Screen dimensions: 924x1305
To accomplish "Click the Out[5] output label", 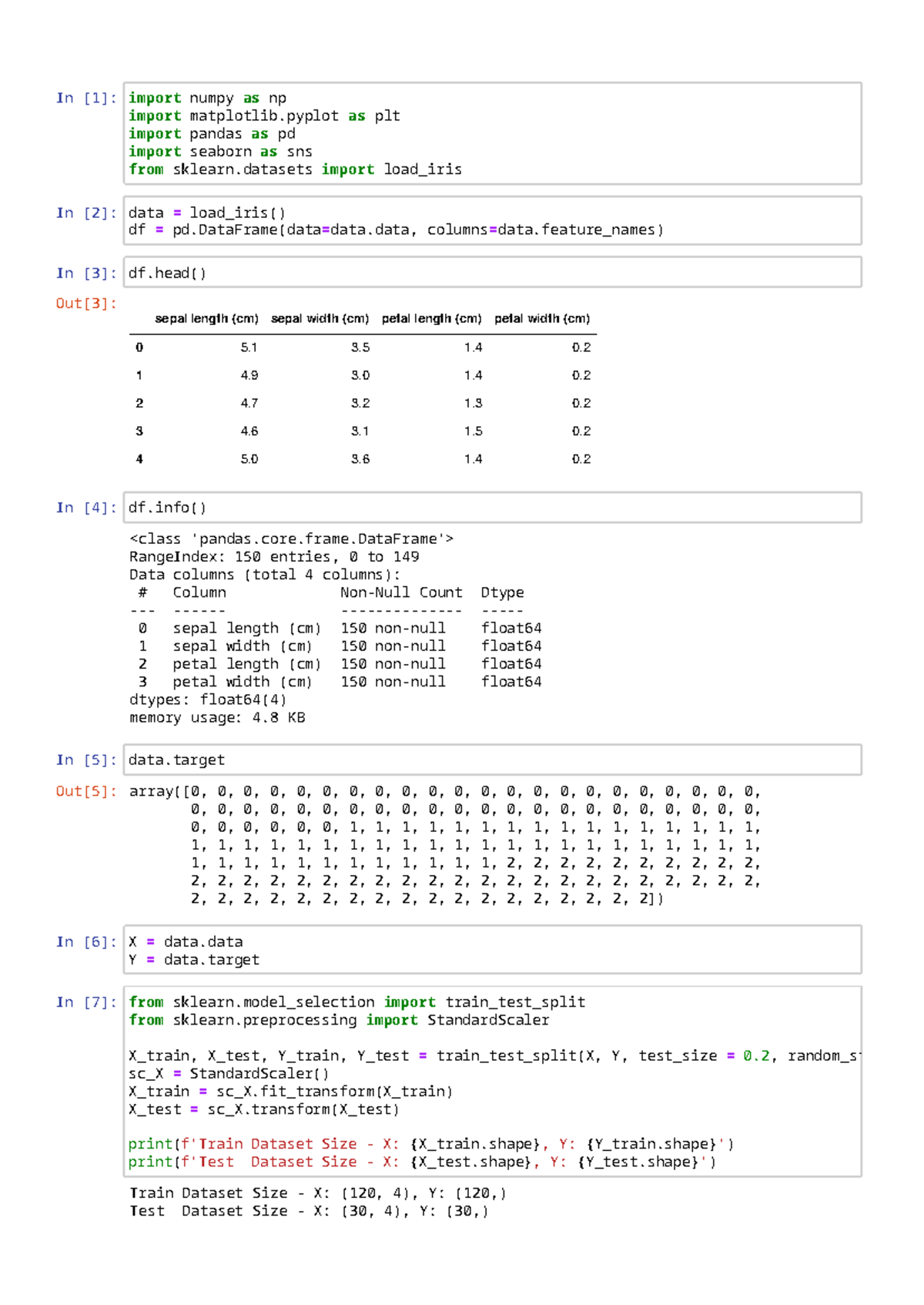I will 85,791.
